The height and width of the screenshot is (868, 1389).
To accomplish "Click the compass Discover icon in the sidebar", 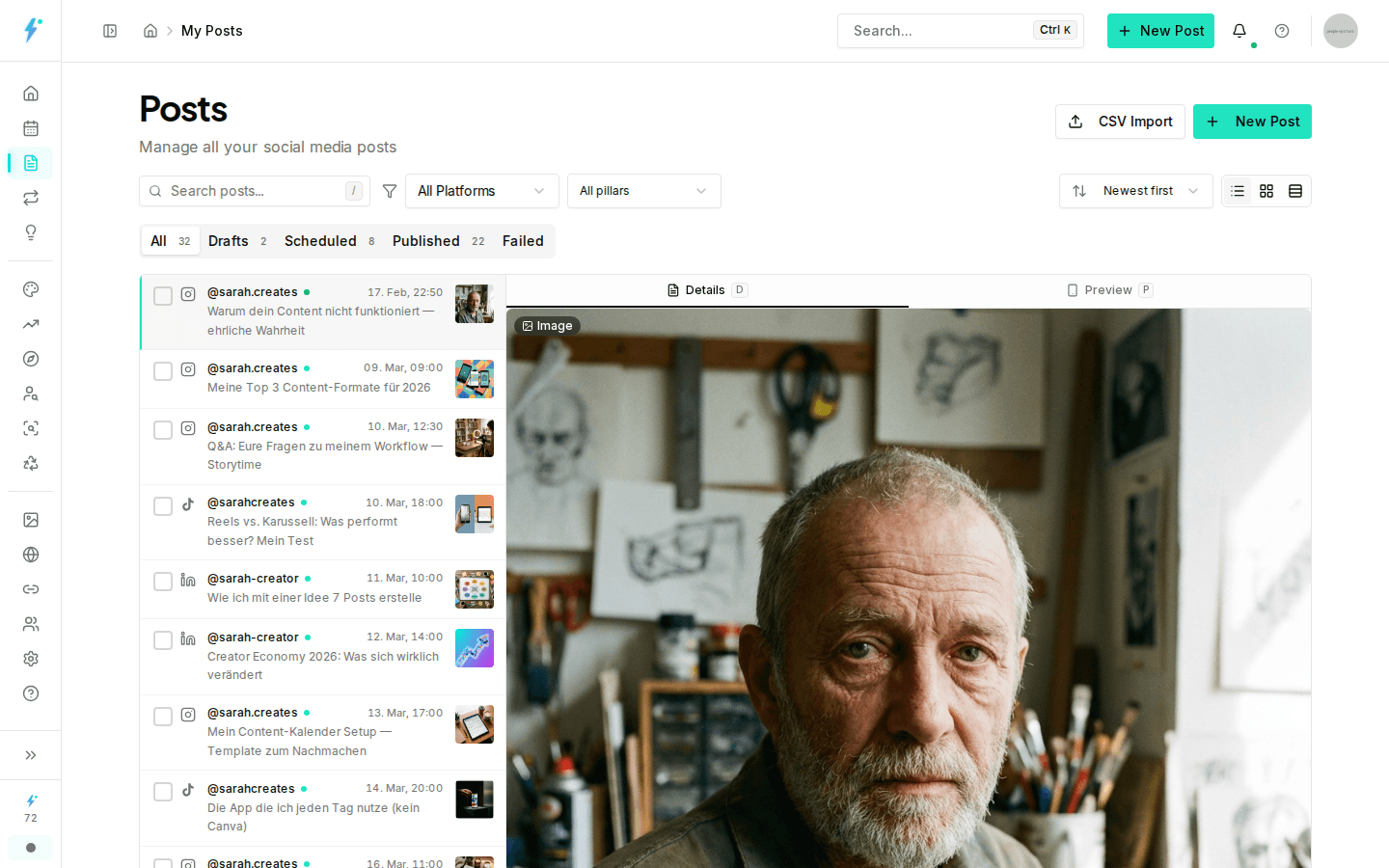I will tap(30, 358).
